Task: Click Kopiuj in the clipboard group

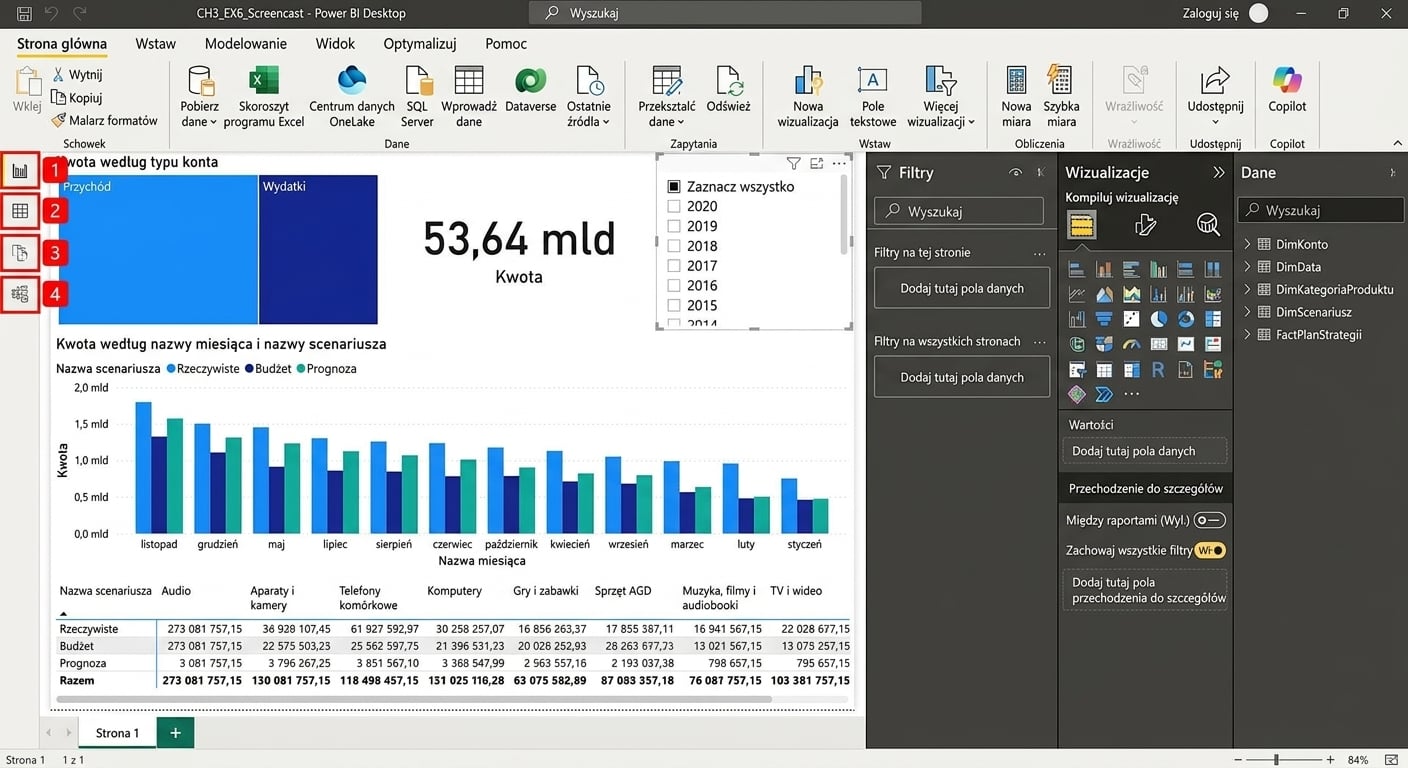Action: coord(77,98)
